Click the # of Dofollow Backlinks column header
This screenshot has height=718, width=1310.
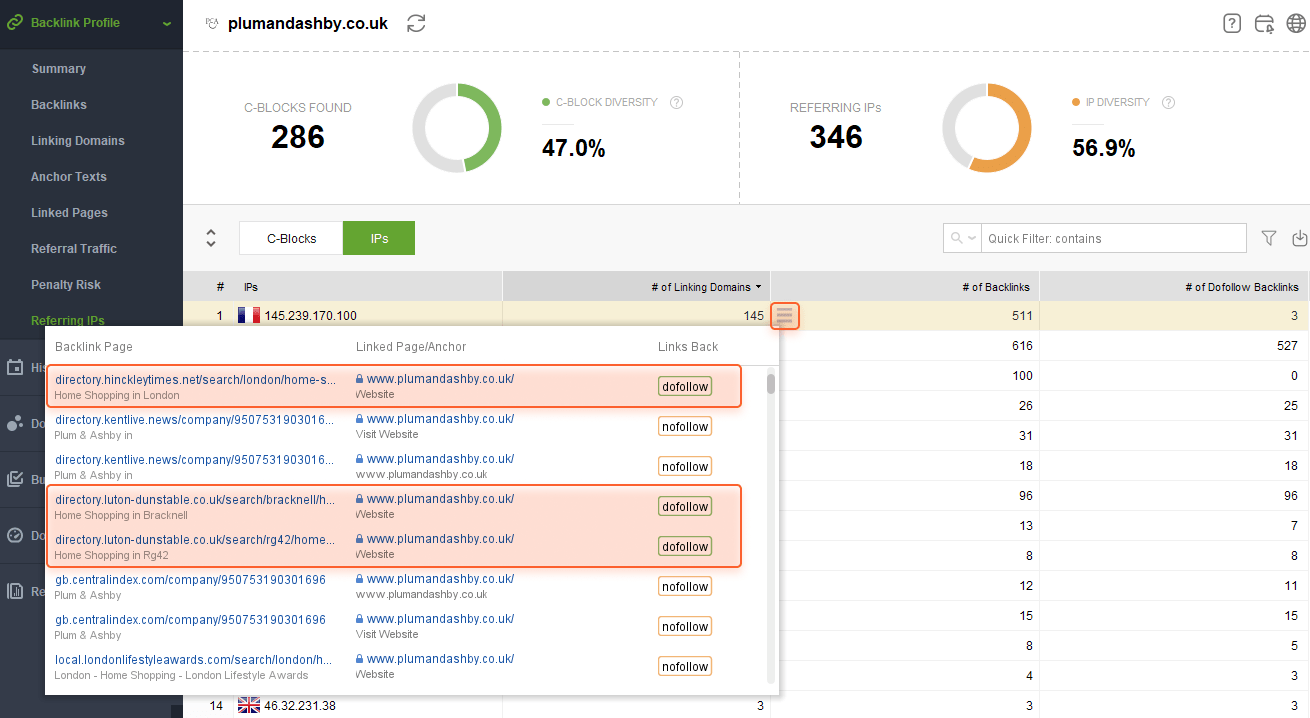coord(1174,287)
